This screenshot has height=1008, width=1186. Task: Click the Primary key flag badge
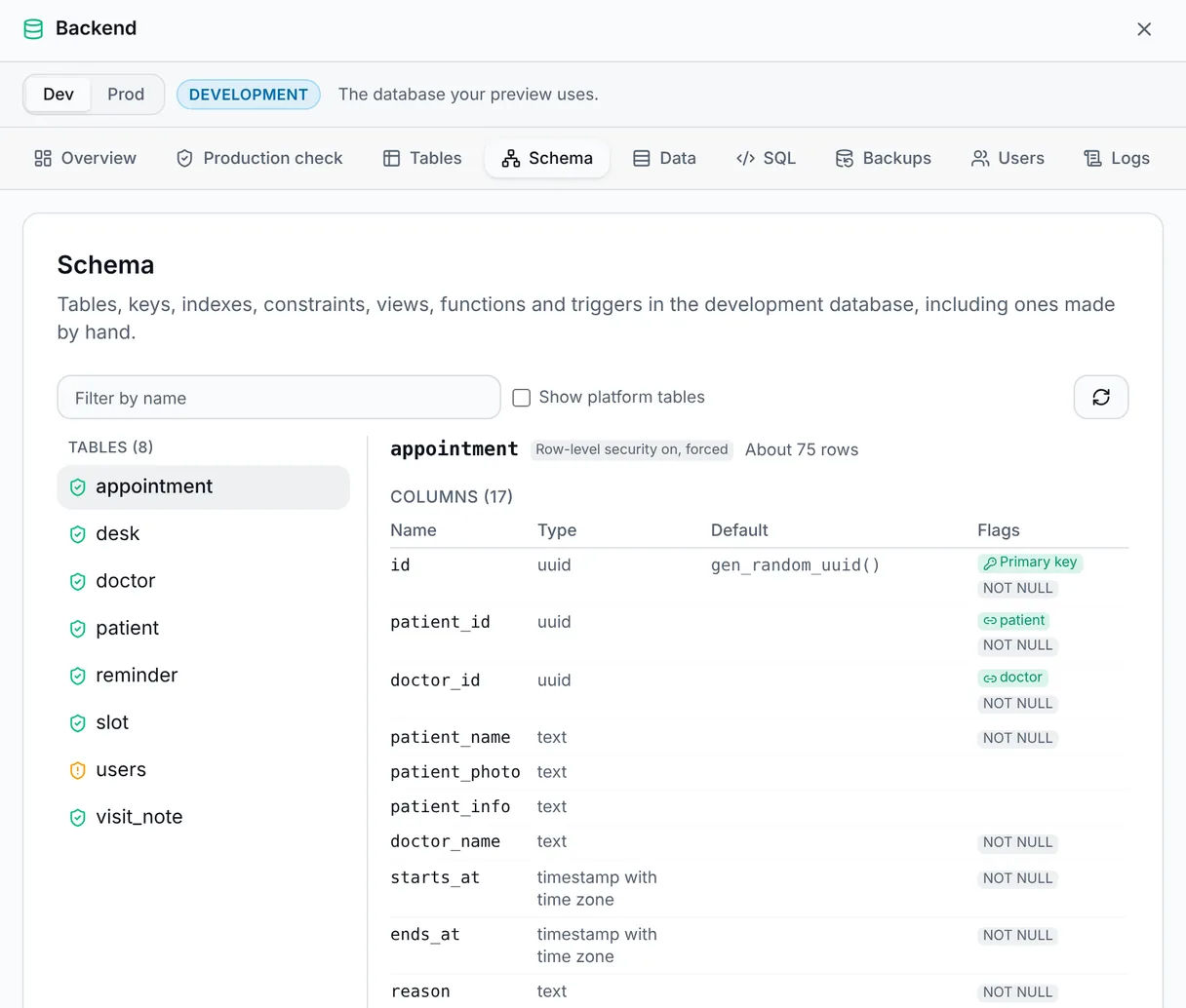1030,562
